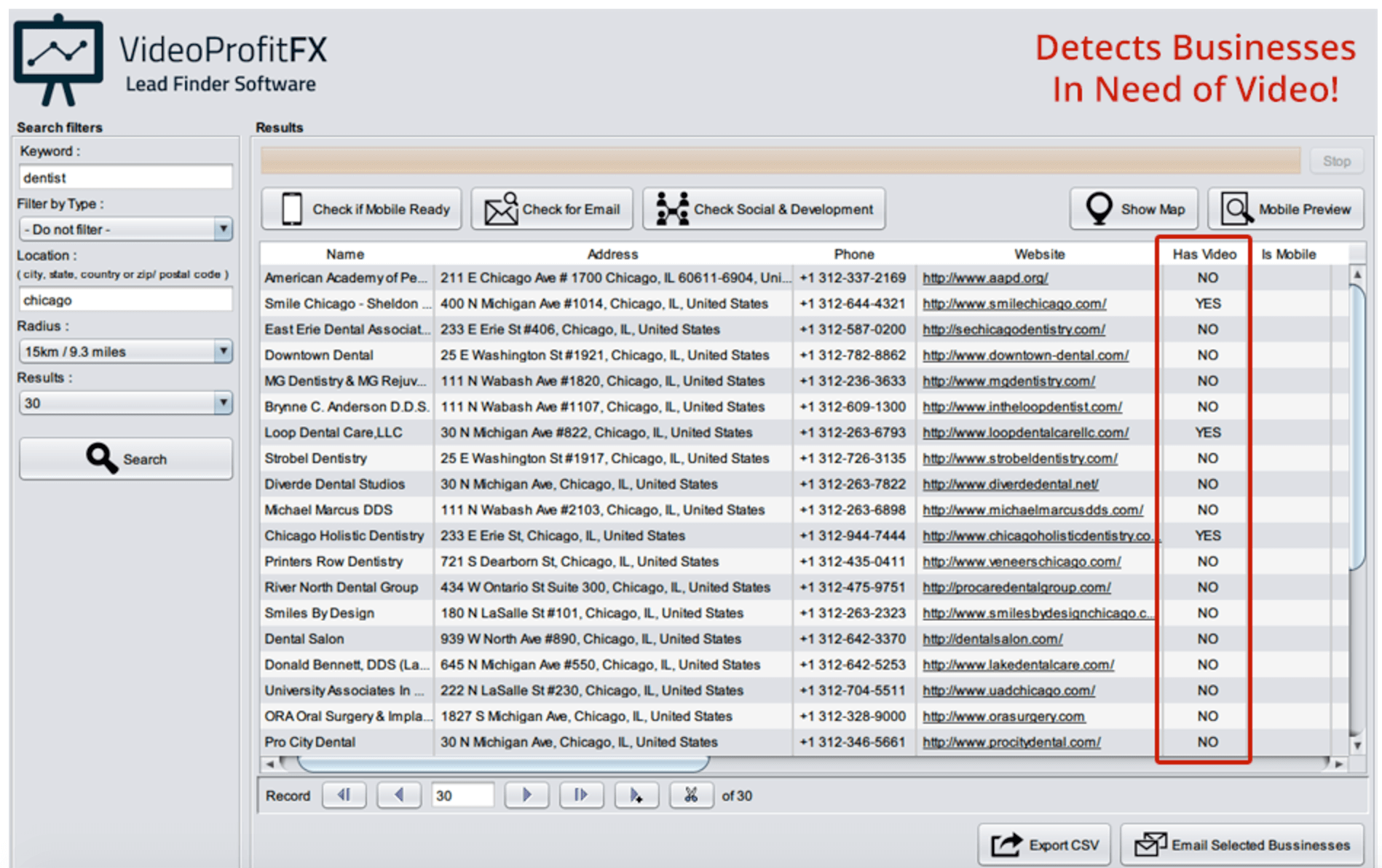Open link http://www.uadchicago.com/

[1008, 690]
